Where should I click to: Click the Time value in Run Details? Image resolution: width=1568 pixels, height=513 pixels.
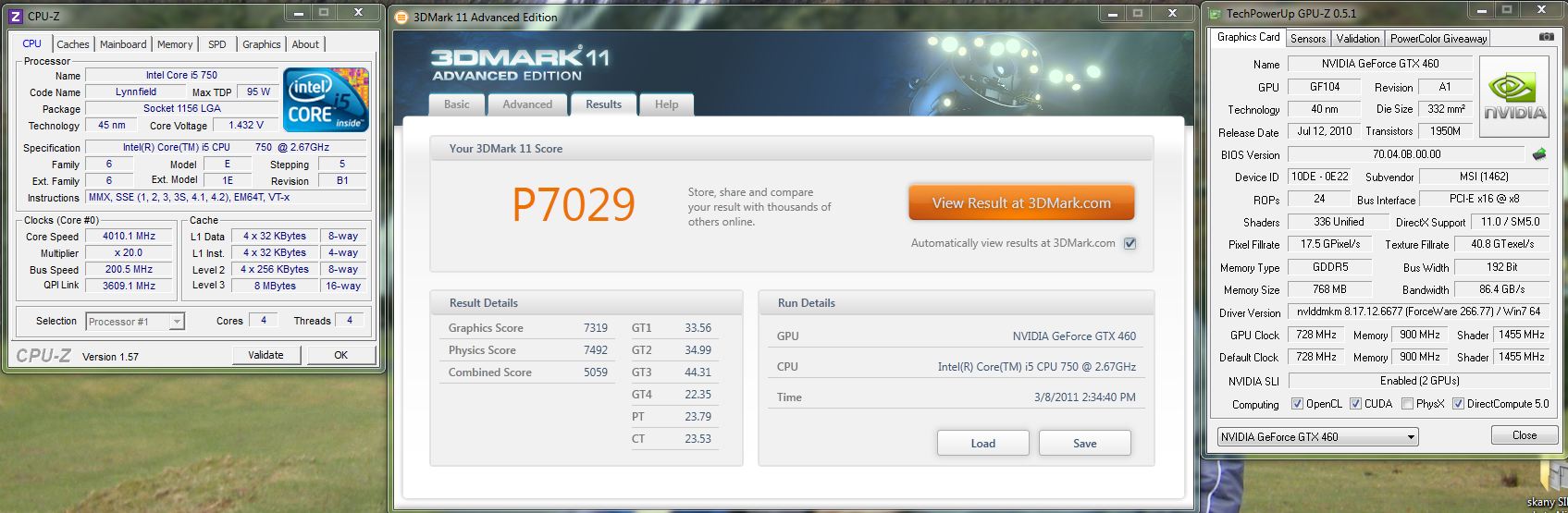(1084, 397)
